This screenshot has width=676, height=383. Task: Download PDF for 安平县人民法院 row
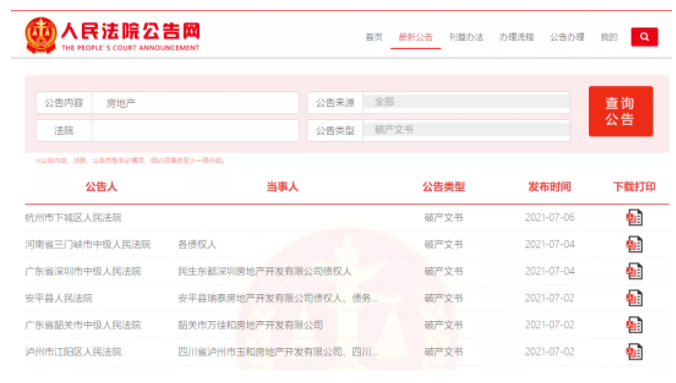tap(634, 298)
